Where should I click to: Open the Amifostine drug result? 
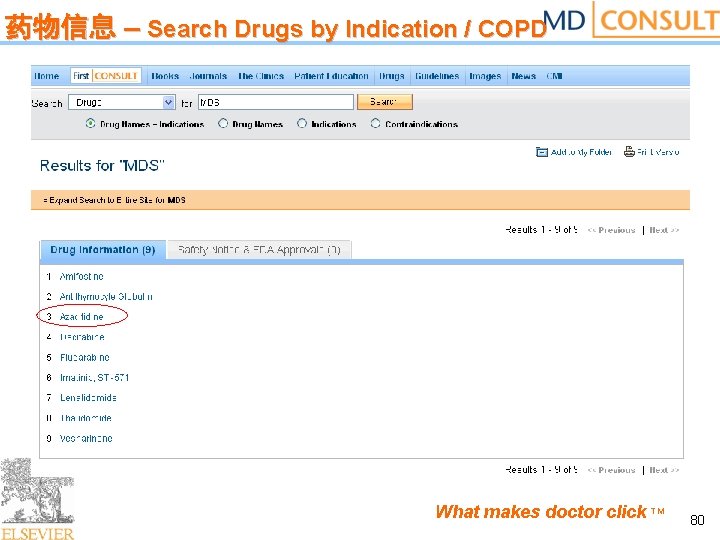(82, 276)
